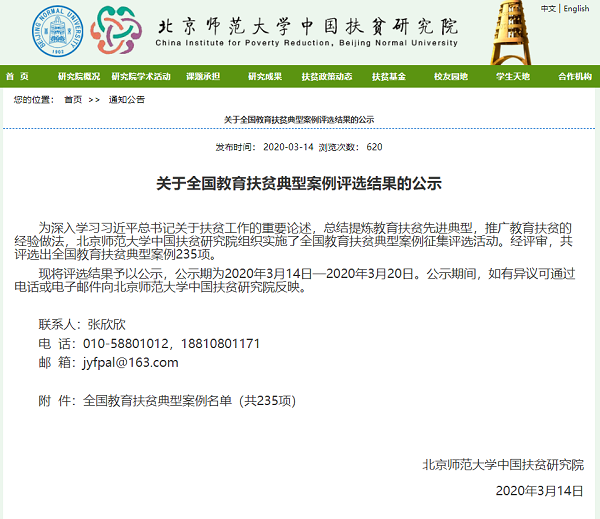Switch language to English
The height and width of the screenshot is (519, 600).
576,8
